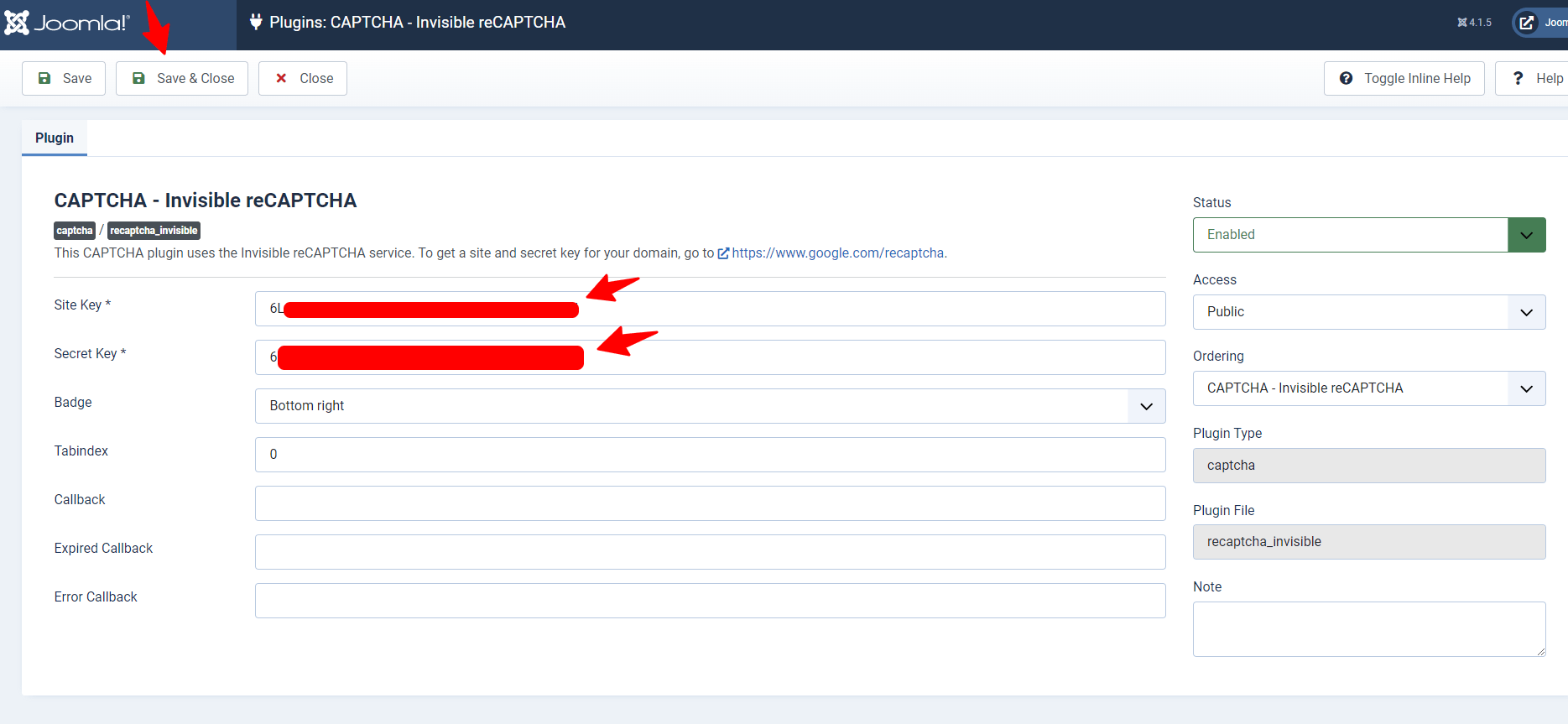Screen dimensions: 1568x724
Task: Click the red X Close icon
Action: point(282,78)
